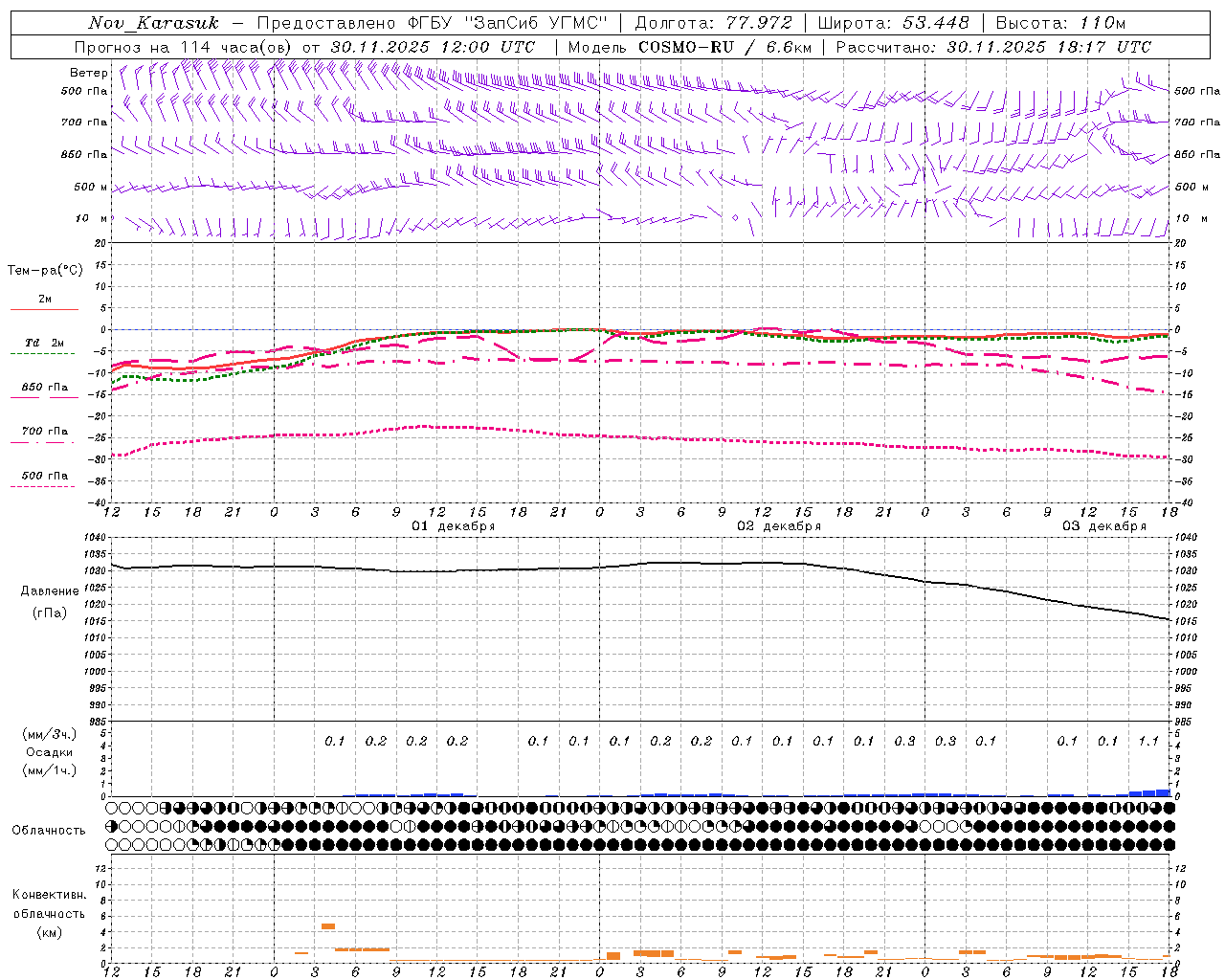Click the dash-dot line sample under the 700 гПа legend
Viewport: 1225px width, 980px height.
(43, 442)
